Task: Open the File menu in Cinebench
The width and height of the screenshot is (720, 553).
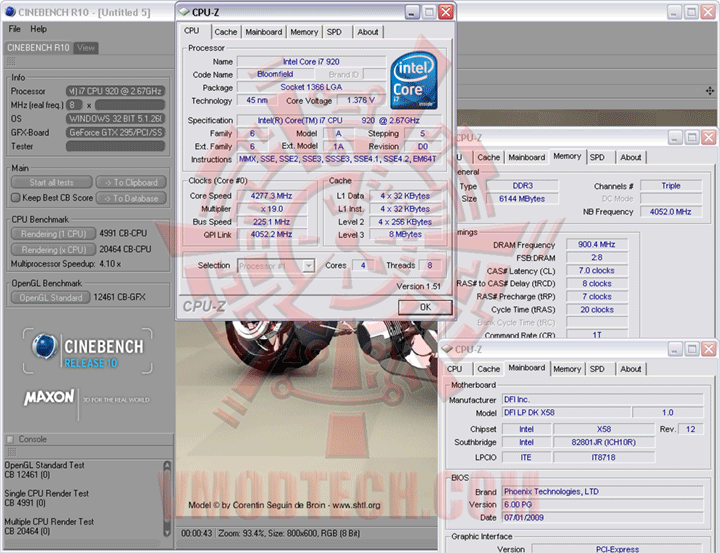Action: pos(14,29)
